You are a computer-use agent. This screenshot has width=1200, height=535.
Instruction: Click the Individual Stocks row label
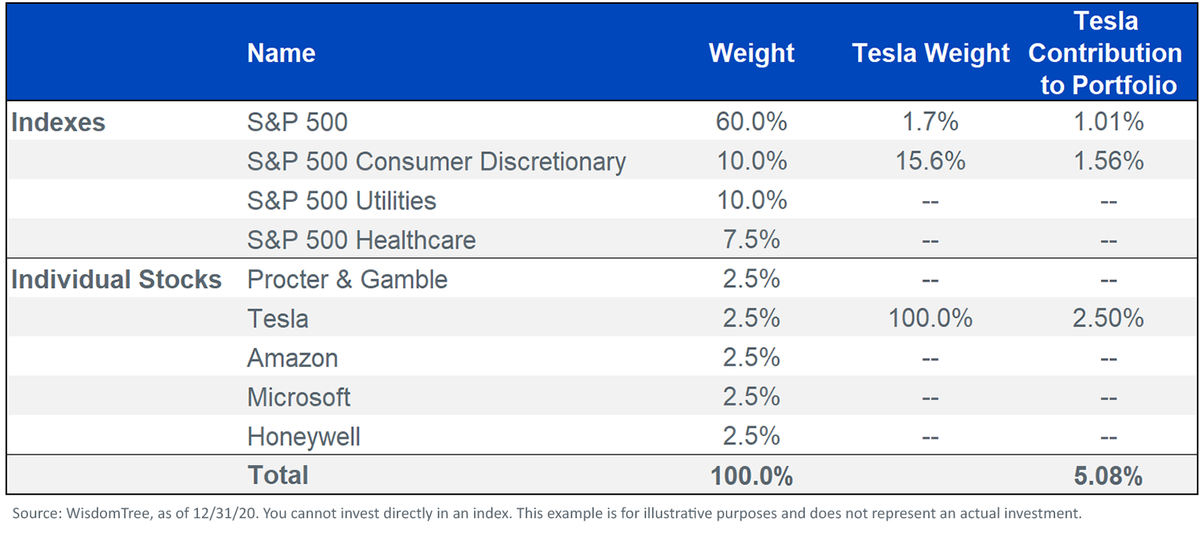tap(116, 279)
